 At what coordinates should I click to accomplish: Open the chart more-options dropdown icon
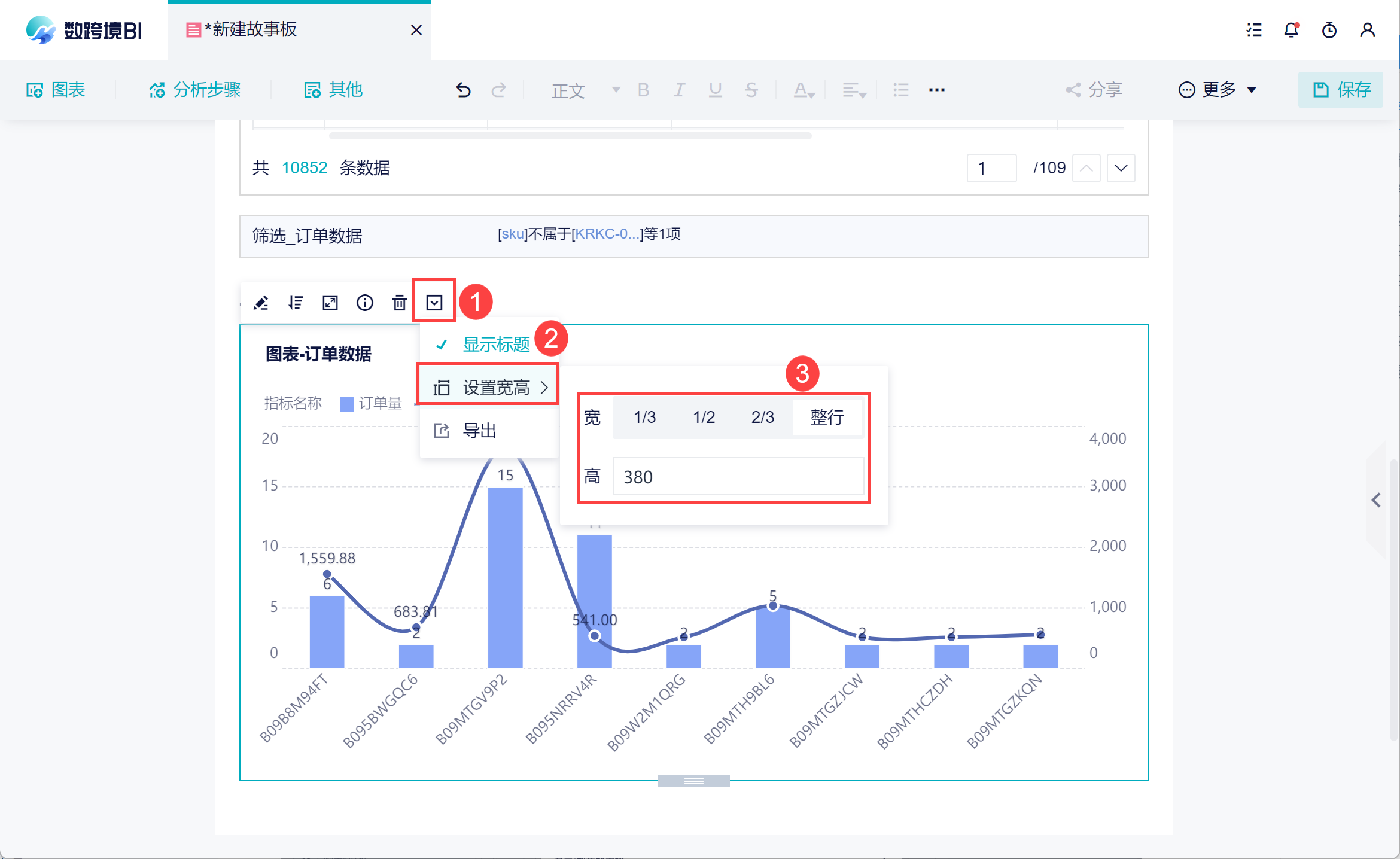point(434,303)
